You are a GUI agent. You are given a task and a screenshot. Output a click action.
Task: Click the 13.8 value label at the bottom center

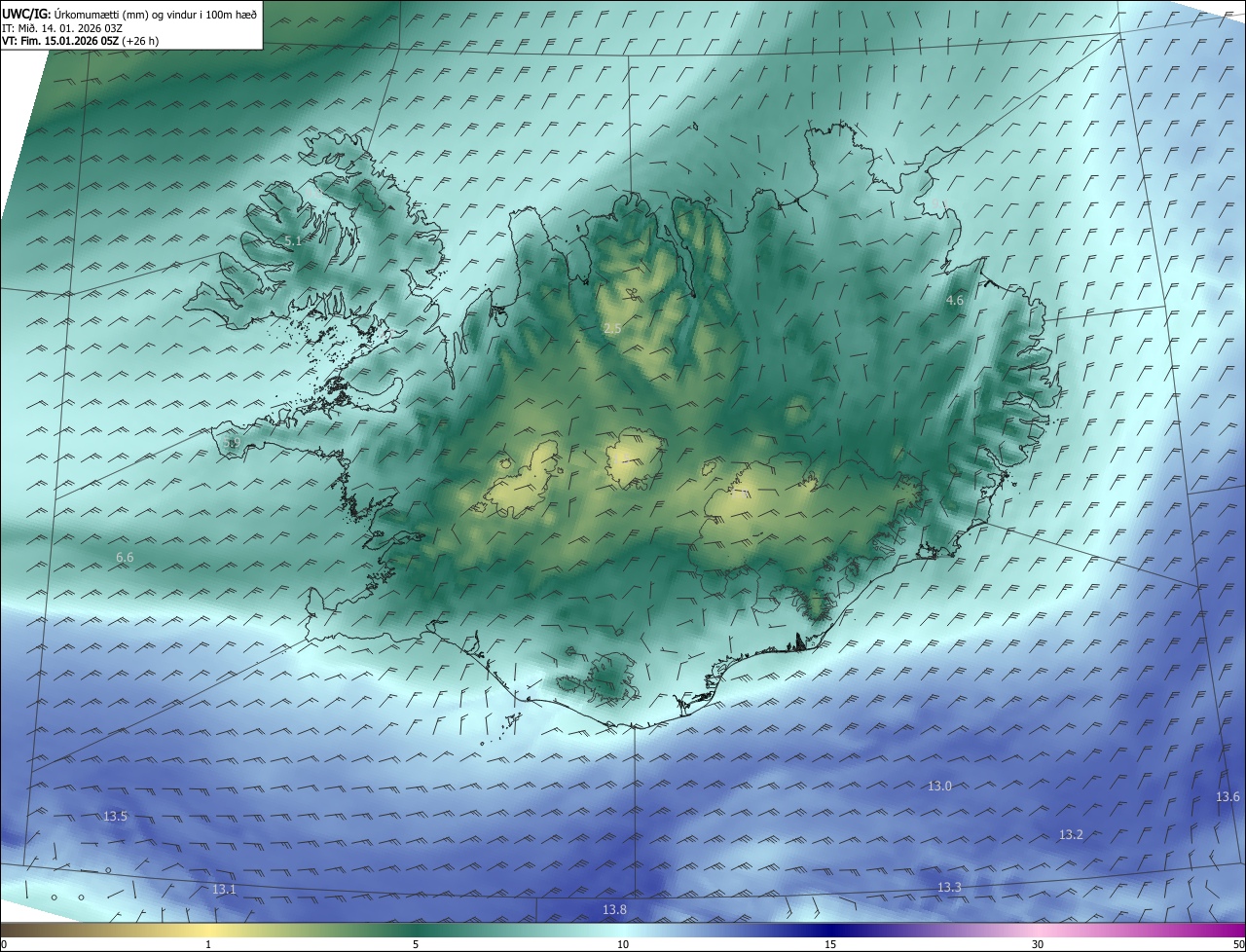pyautogui.click(x=614, y=910)
